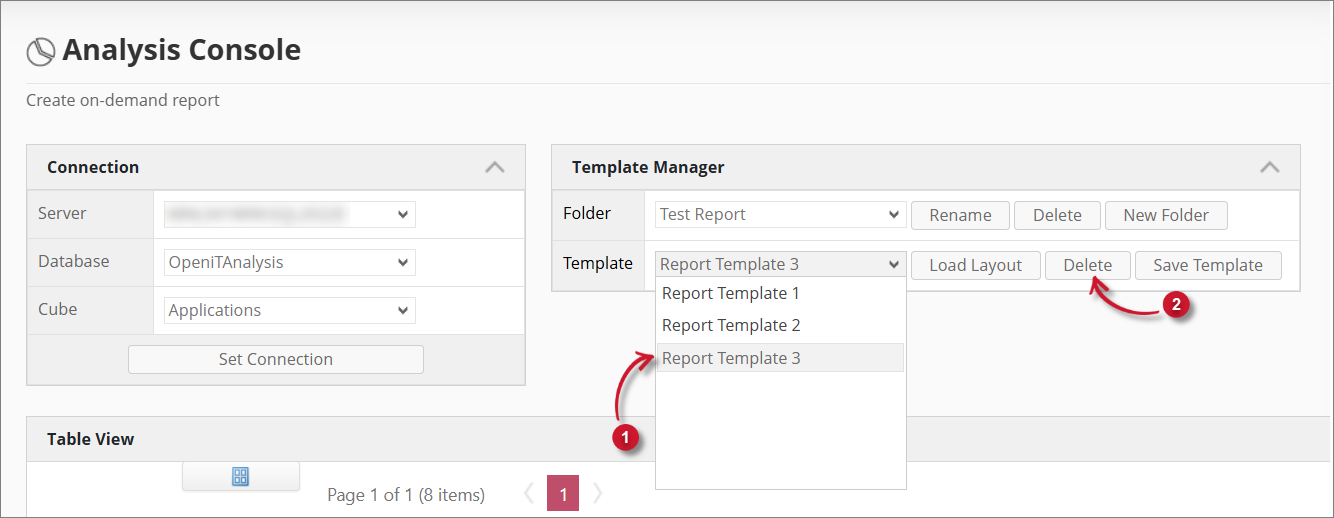The height and width of the screenshot is (518, 1334).
Task: Click the folder Rename button
Action: [960, 215]
